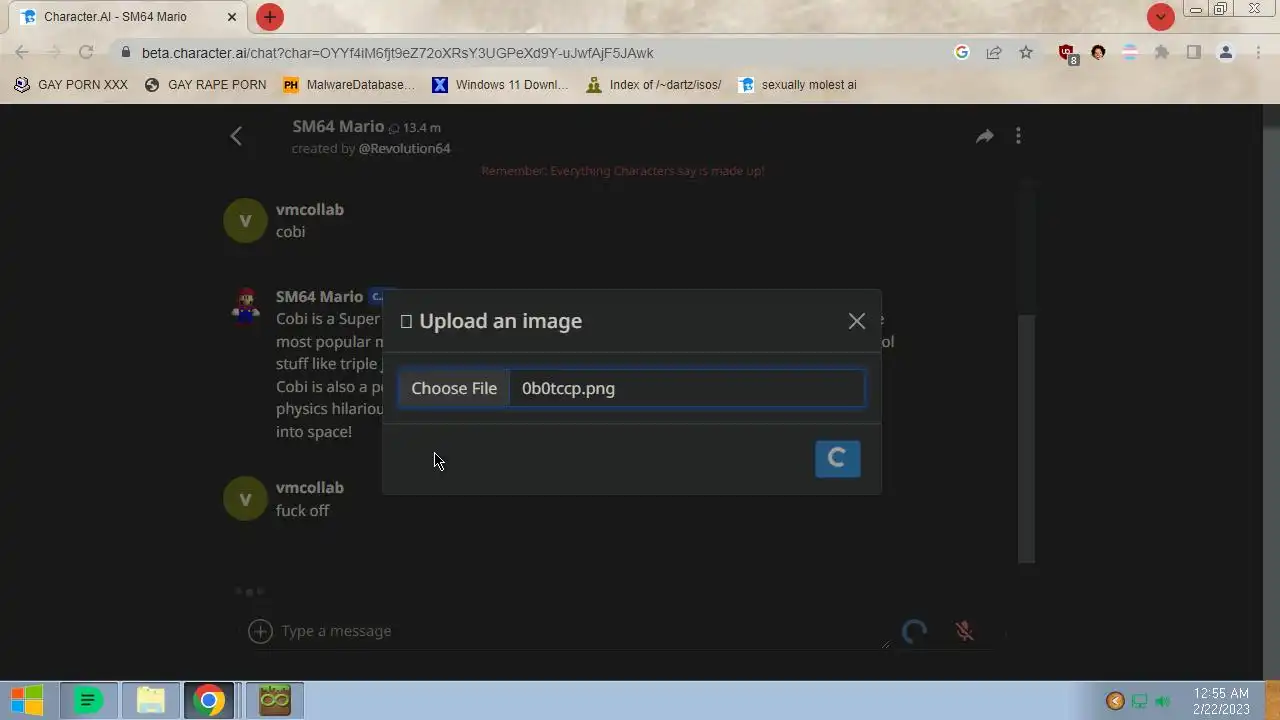The image size is (1280, 720).
Task: Click the vmcollab avatar beside last message
Action: pyautogui.click(x=245, y=499)
